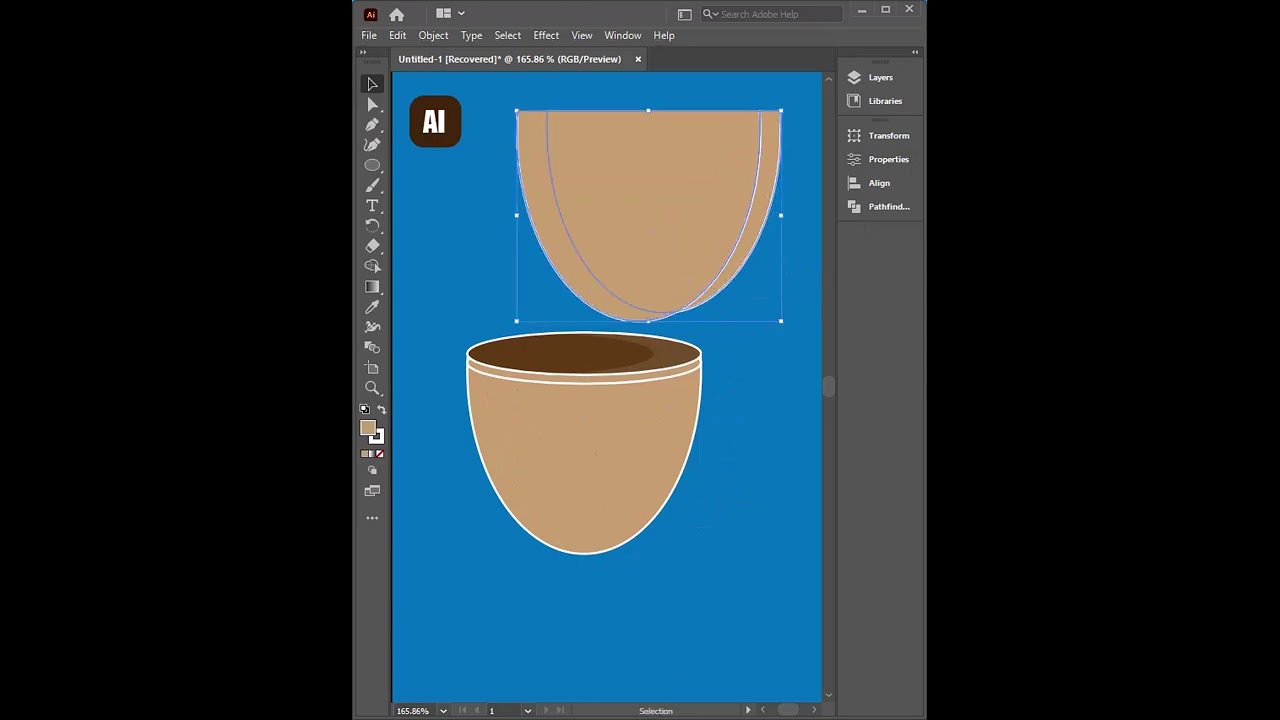The height and width of the screenshot is (720, 1280).
Task: Click the Switch Workspace icon
Action: [684, 14]
